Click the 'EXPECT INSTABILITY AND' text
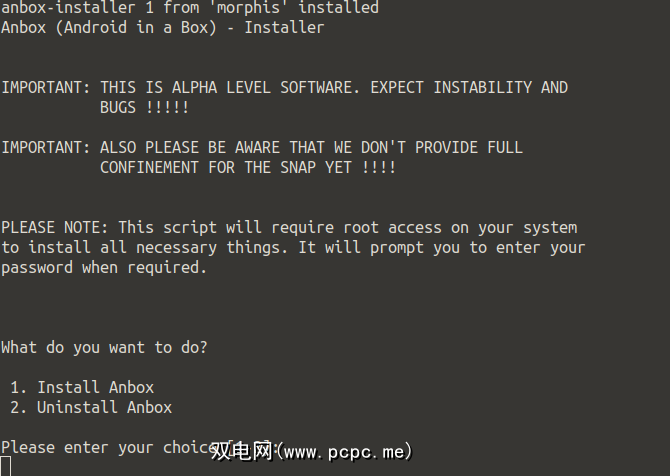 pyautogui.click(x=469, y=87)
